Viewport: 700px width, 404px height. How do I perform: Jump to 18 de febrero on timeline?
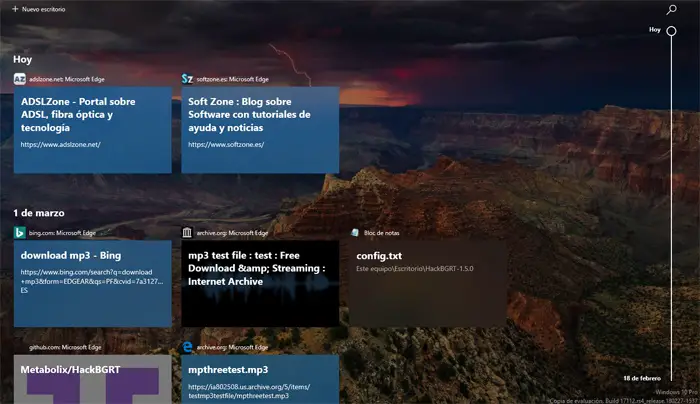point(642,378)
